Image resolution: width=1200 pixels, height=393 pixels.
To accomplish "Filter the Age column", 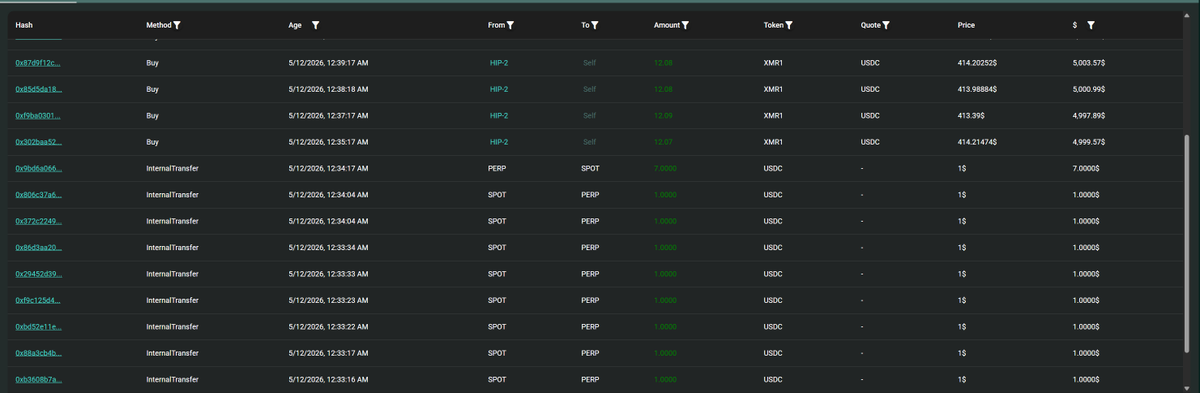I will click(315, 25).
